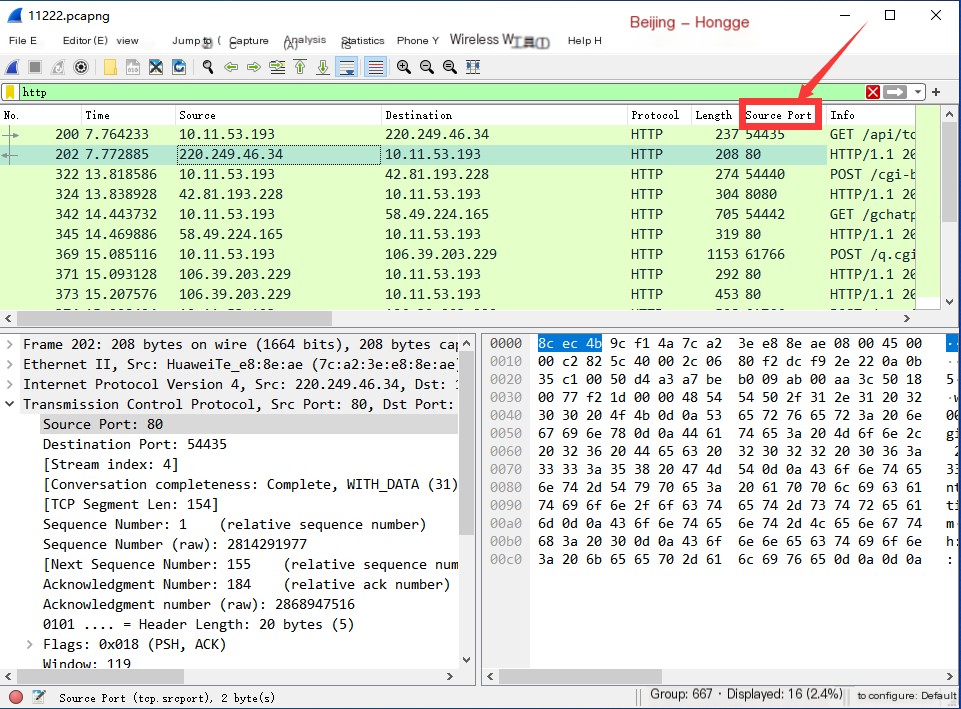Viewport: 961px width, 709px height.
Task: Click configuration profile Default in status bar
Action: [x=906, y=696]
